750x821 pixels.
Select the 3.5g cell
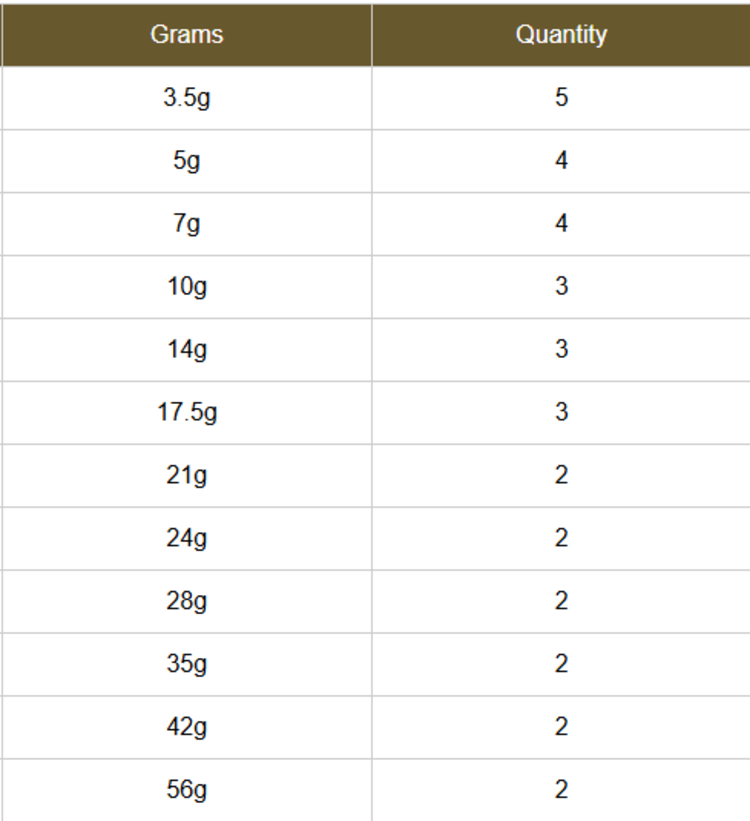click(x=187, y=98)
